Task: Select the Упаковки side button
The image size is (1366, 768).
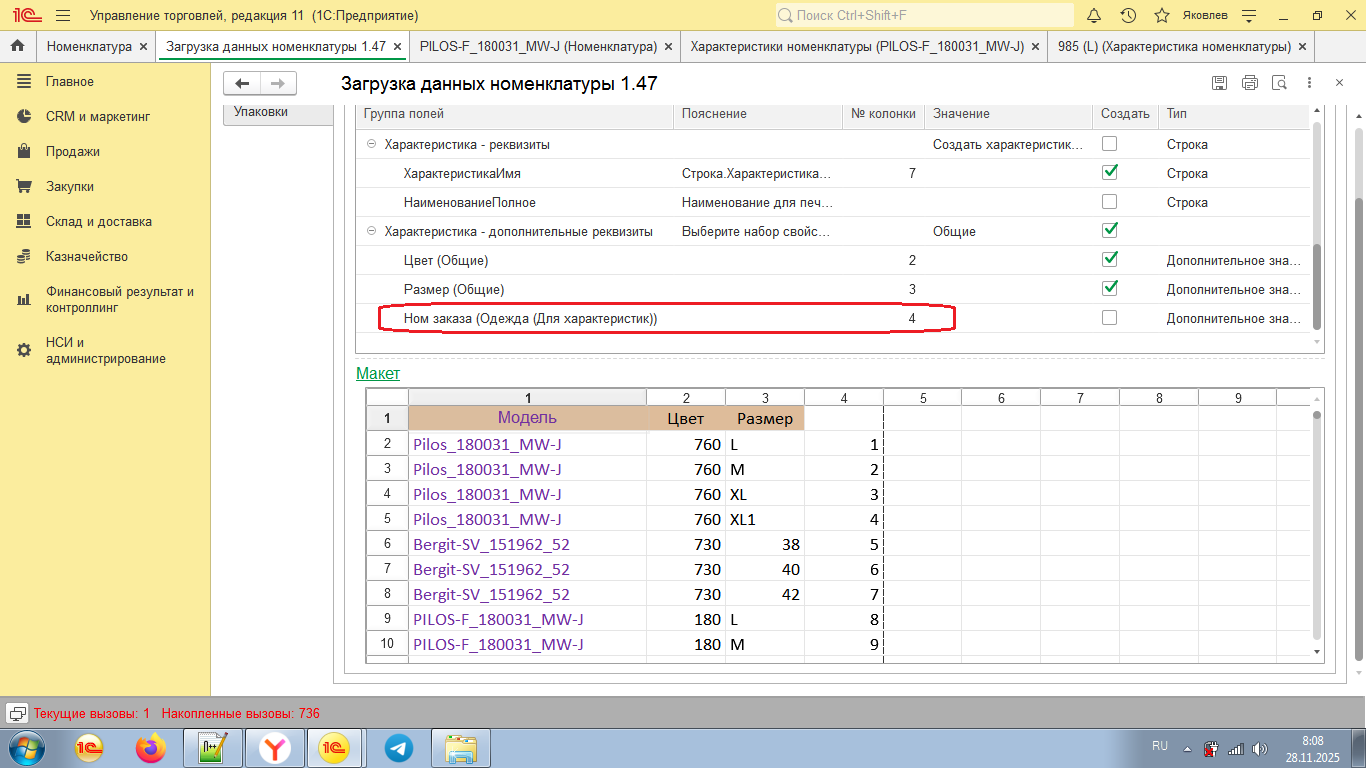Action: [261, 112]
